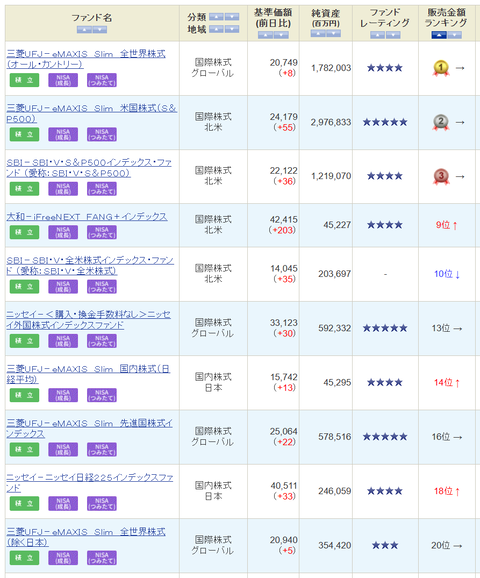Click the bronze rank 3 medal
Screen dimensions: 480x578
tap(441, 177)
